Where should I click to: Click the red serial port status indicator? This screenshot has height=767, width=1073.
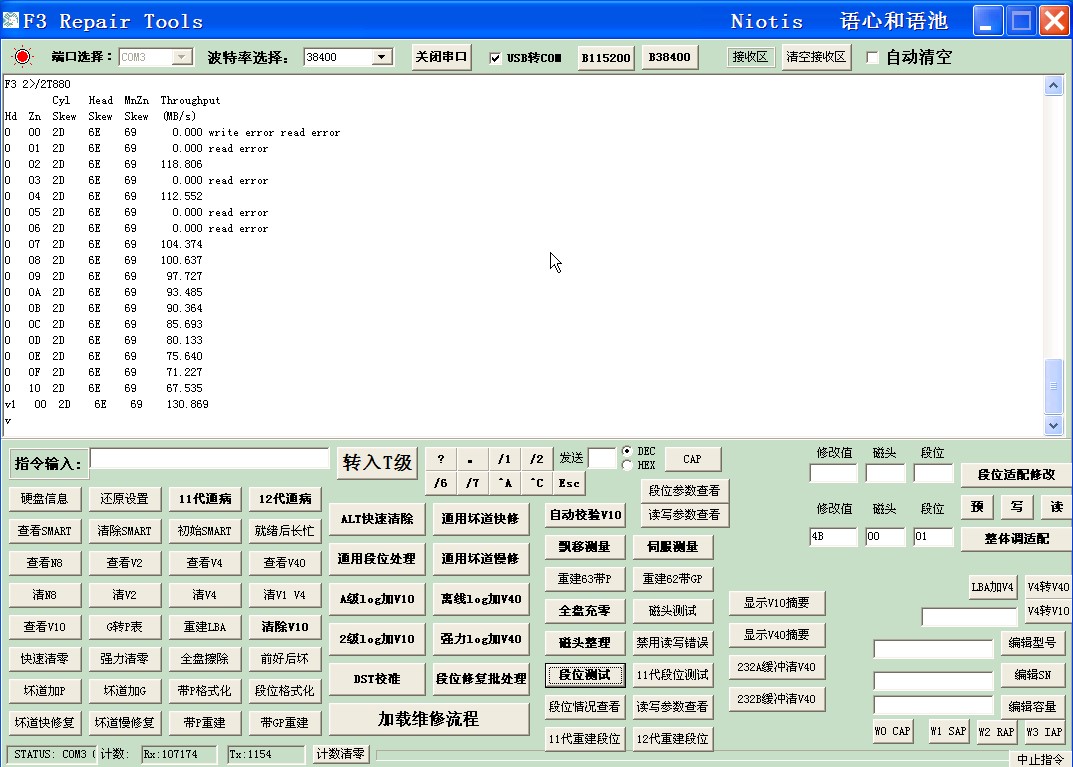tap(22, 57)
